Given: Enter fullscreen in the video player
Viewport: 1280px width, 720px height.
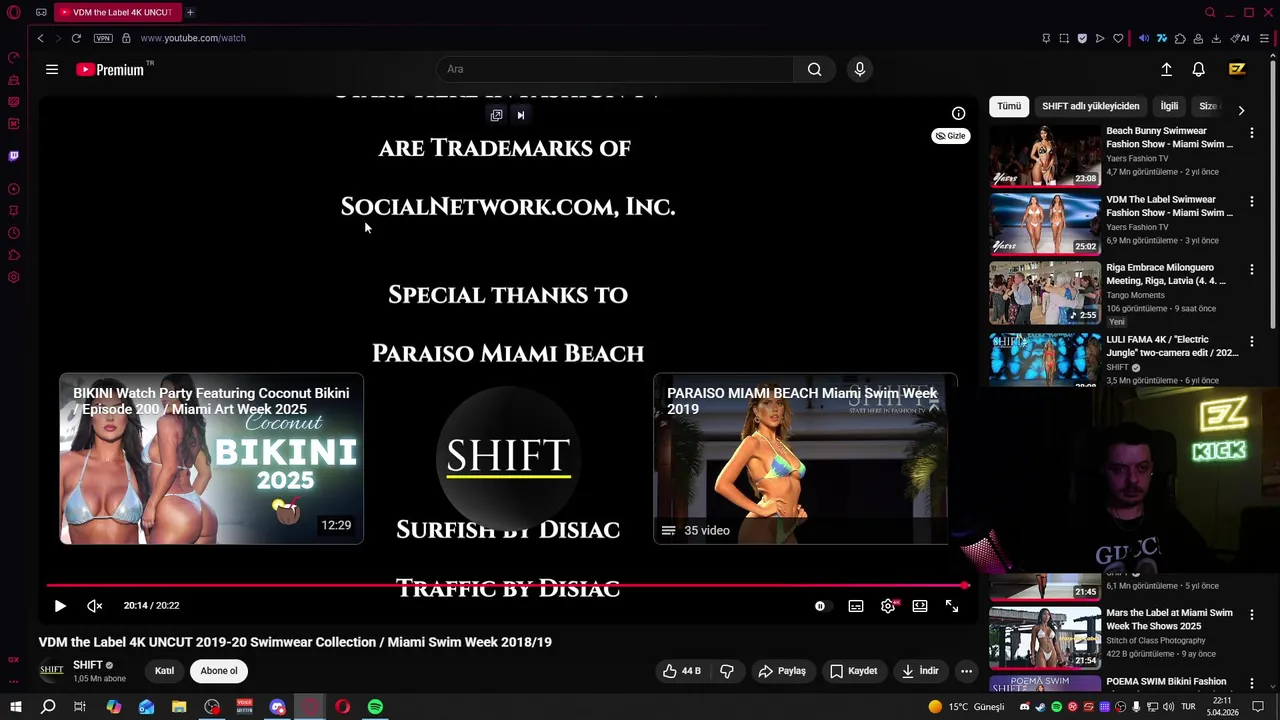Looking at the screenshot, I should (952, 606).
